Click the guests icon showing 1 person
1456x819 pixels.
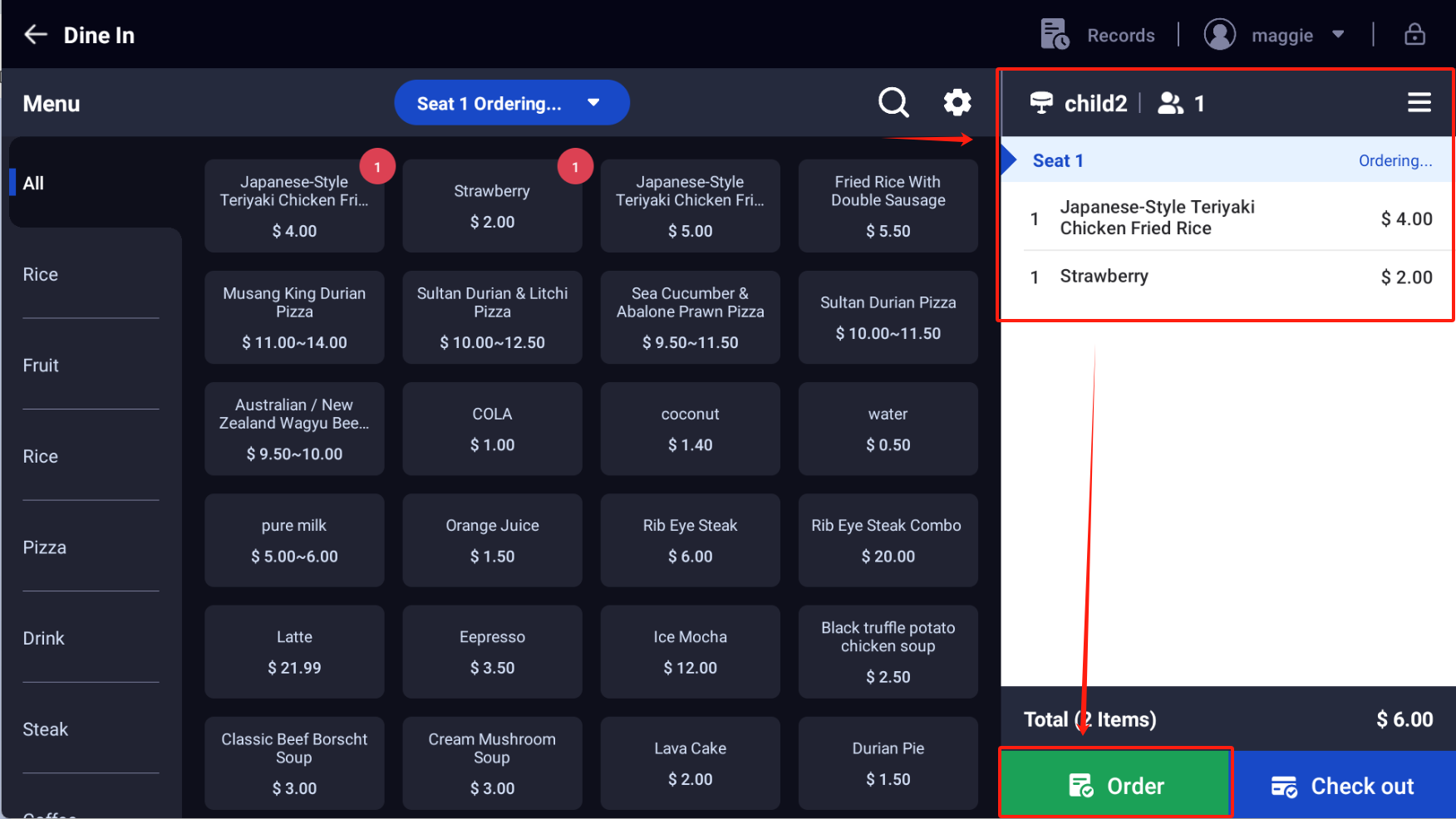pos(1172,103)
